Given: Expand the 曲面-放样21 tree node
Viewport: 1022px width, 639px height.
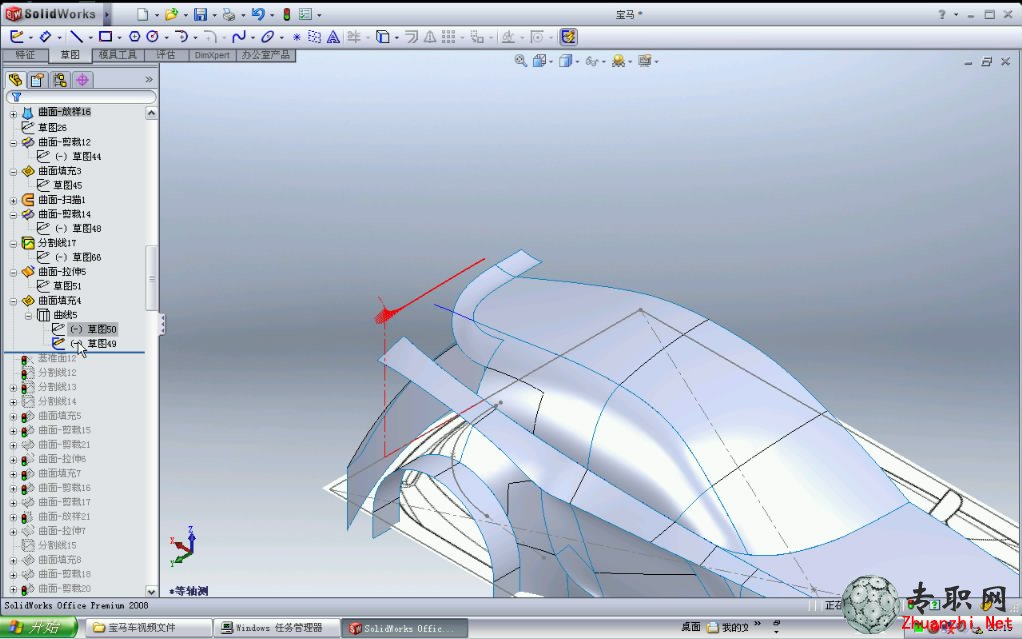Looking at the screenshot, I should click(x=14, y=517).
